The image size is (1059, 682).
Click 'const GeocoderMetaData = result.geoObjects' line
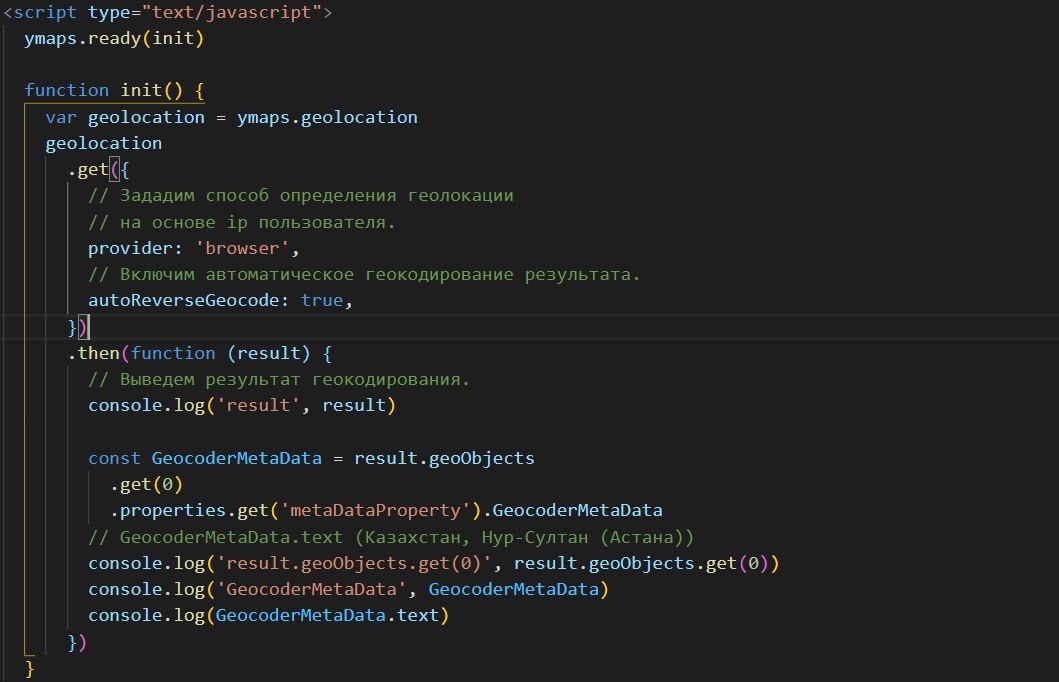tap(311, 458)
